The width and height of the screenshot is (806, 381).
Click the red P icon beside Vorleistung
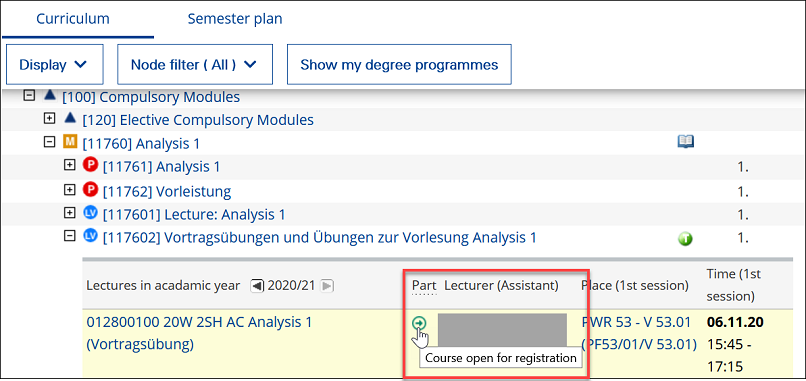click(89, 190)
